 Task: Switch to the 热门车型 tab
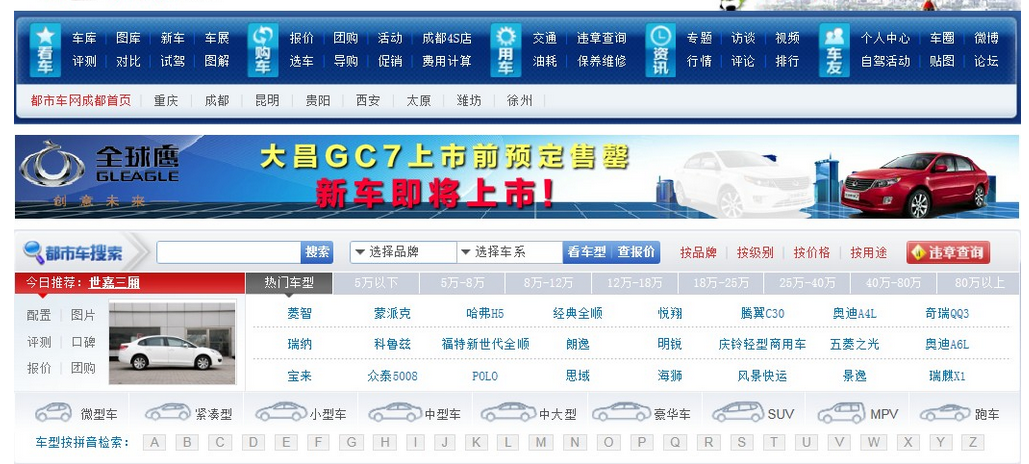click(289, 283)
